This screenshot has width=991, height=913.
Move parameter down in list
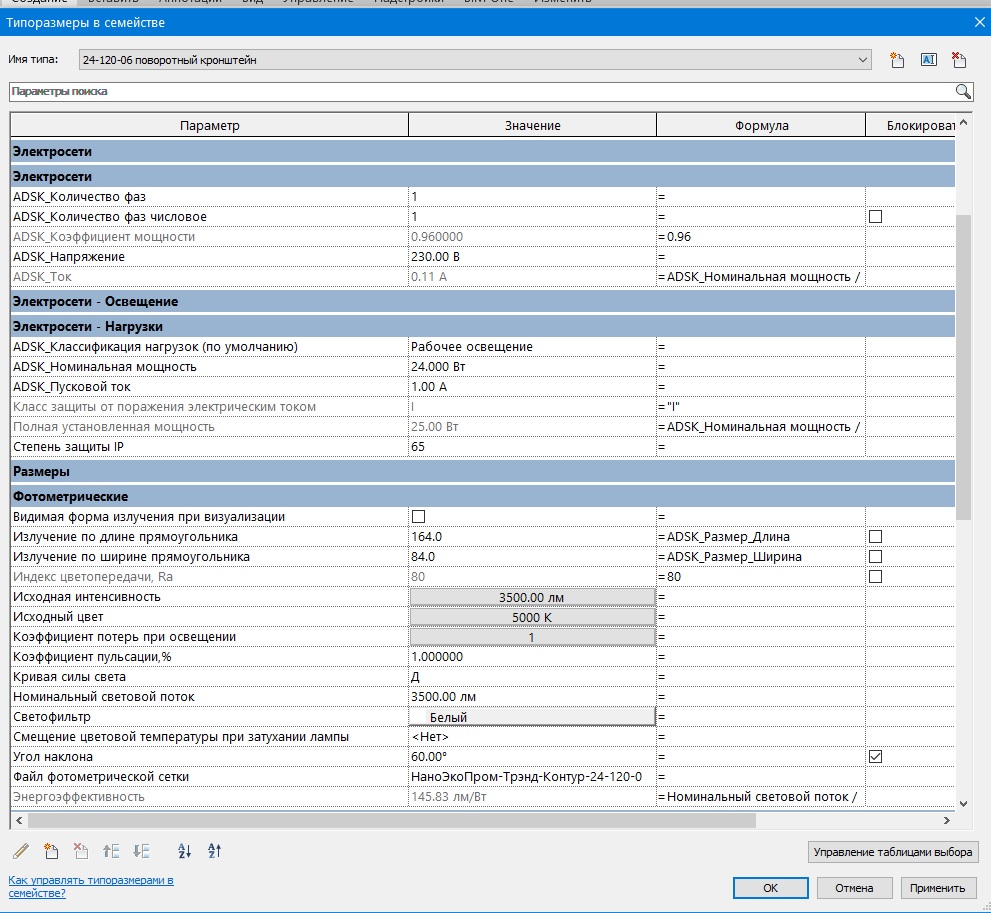[142, 851]
